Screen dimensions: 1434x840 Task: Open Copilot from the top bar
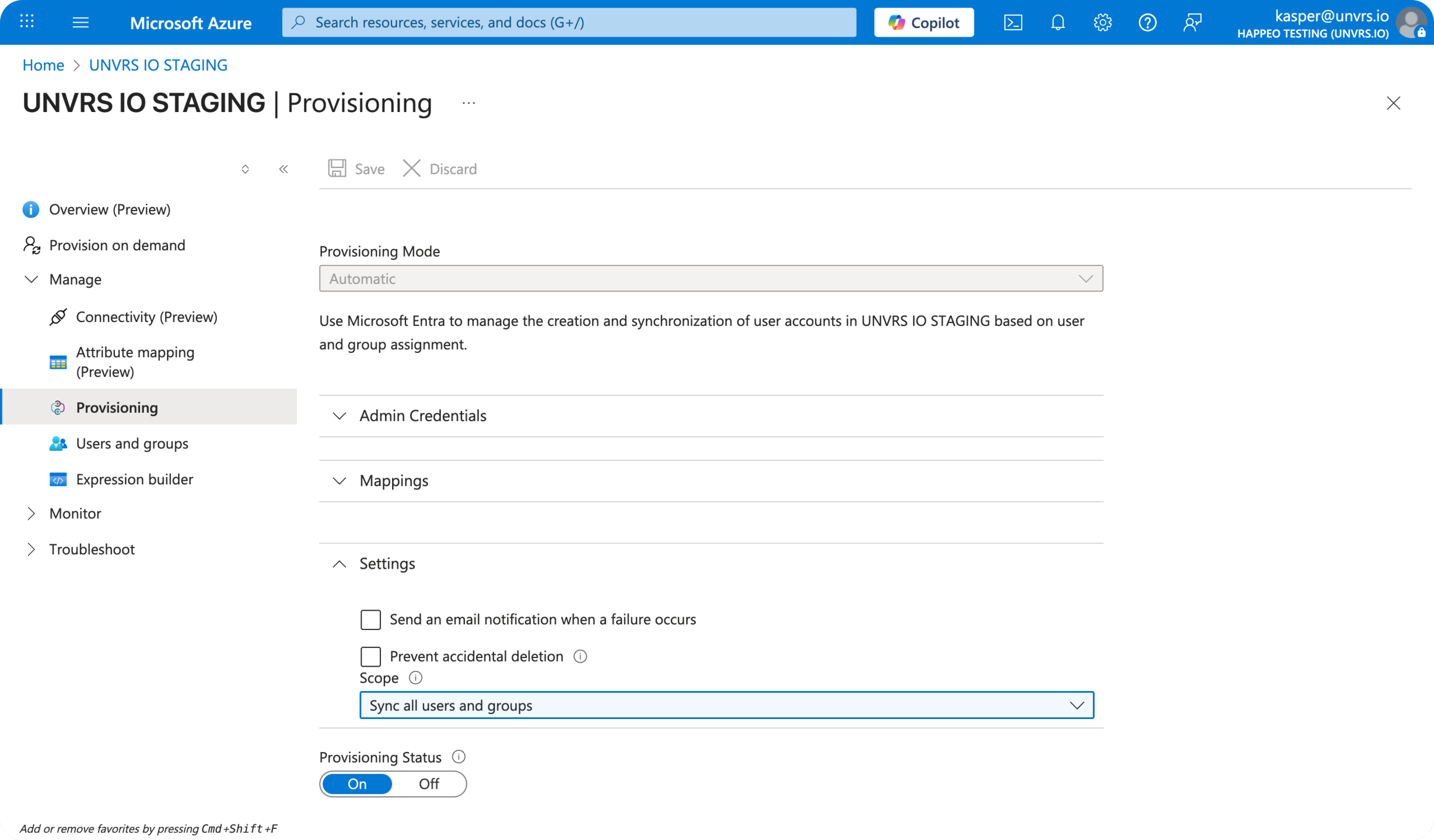pos(923,22)
